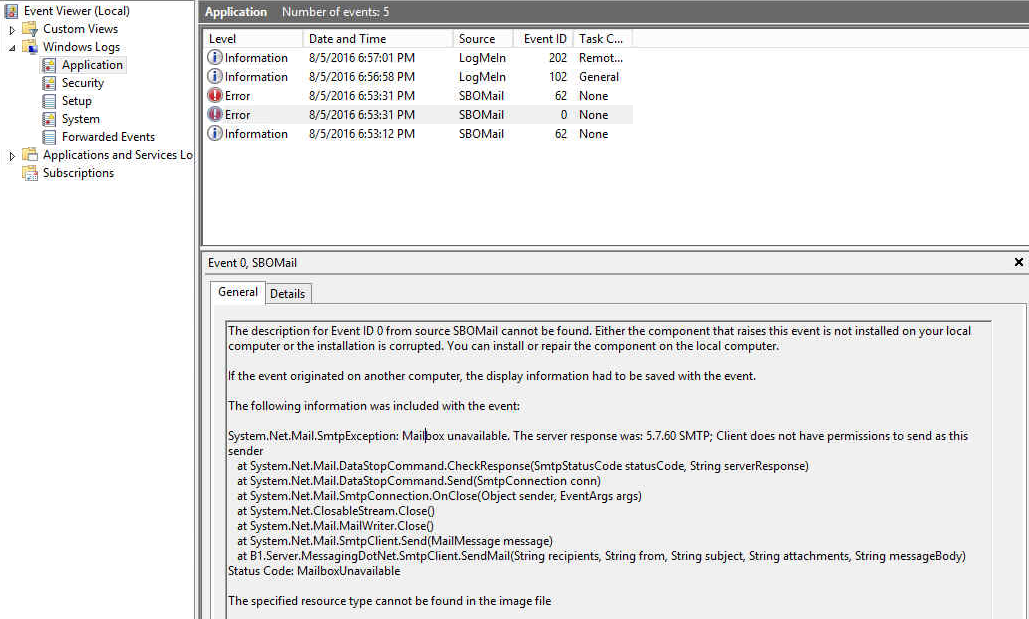Open the Subscriptions item icon

tap(29, 172)
